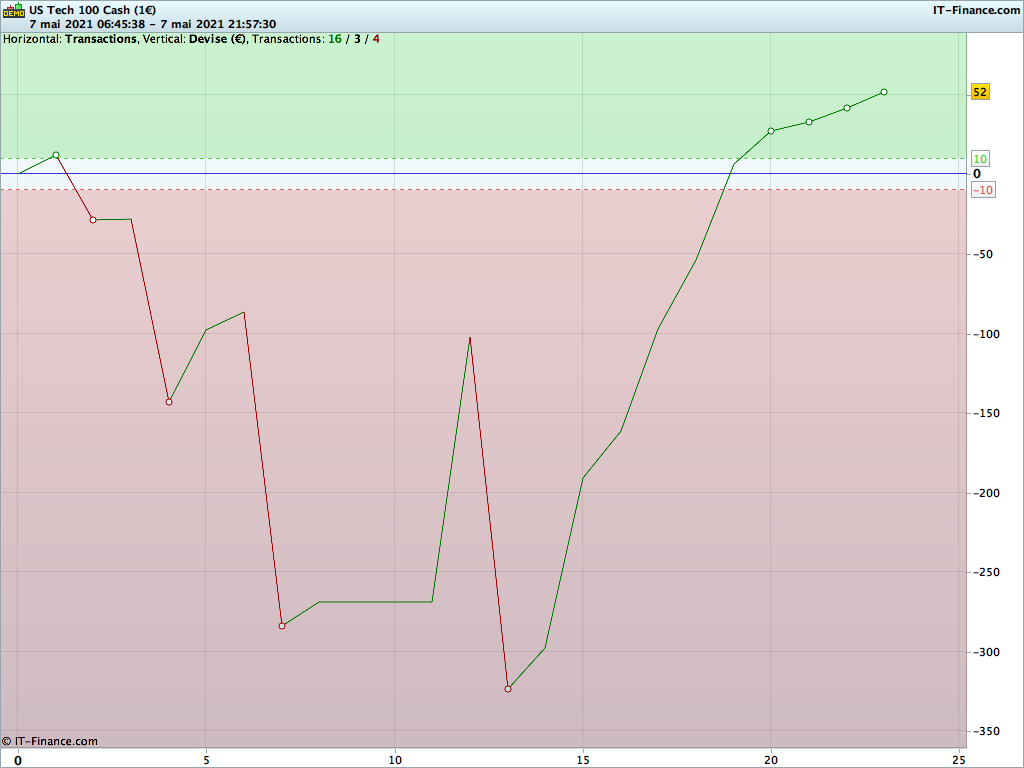Image resolution: width=1024 pixels, height=768 pixels.
Task: Select the final green marker at transaction 23
Action: point(884,92)
